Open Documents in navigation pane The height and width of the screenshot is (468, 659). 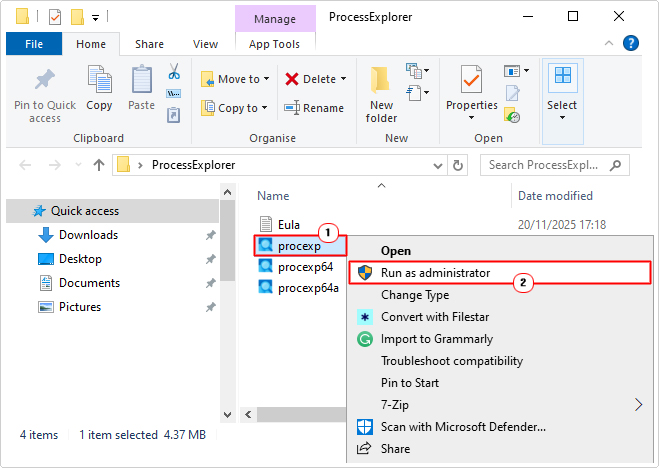[112, 283]
